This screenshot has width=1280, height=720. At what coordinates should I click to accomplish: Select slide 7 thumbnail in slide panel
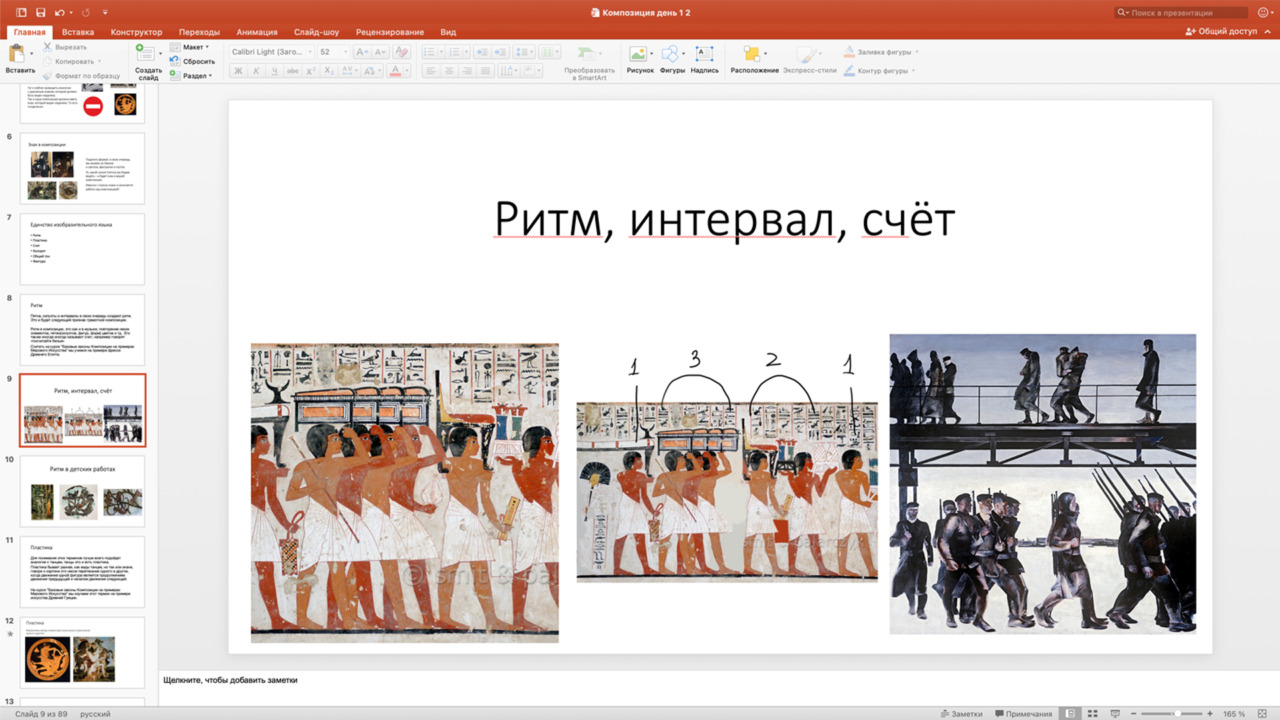pos(82,249)
